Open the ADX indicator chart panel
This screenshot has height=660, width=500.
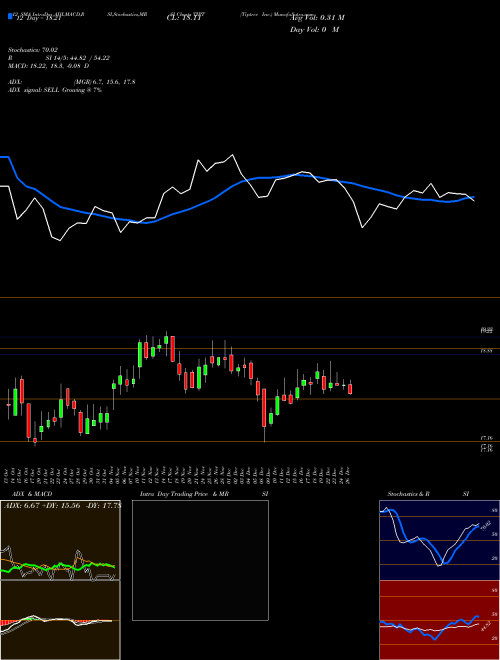coord(60,540)
